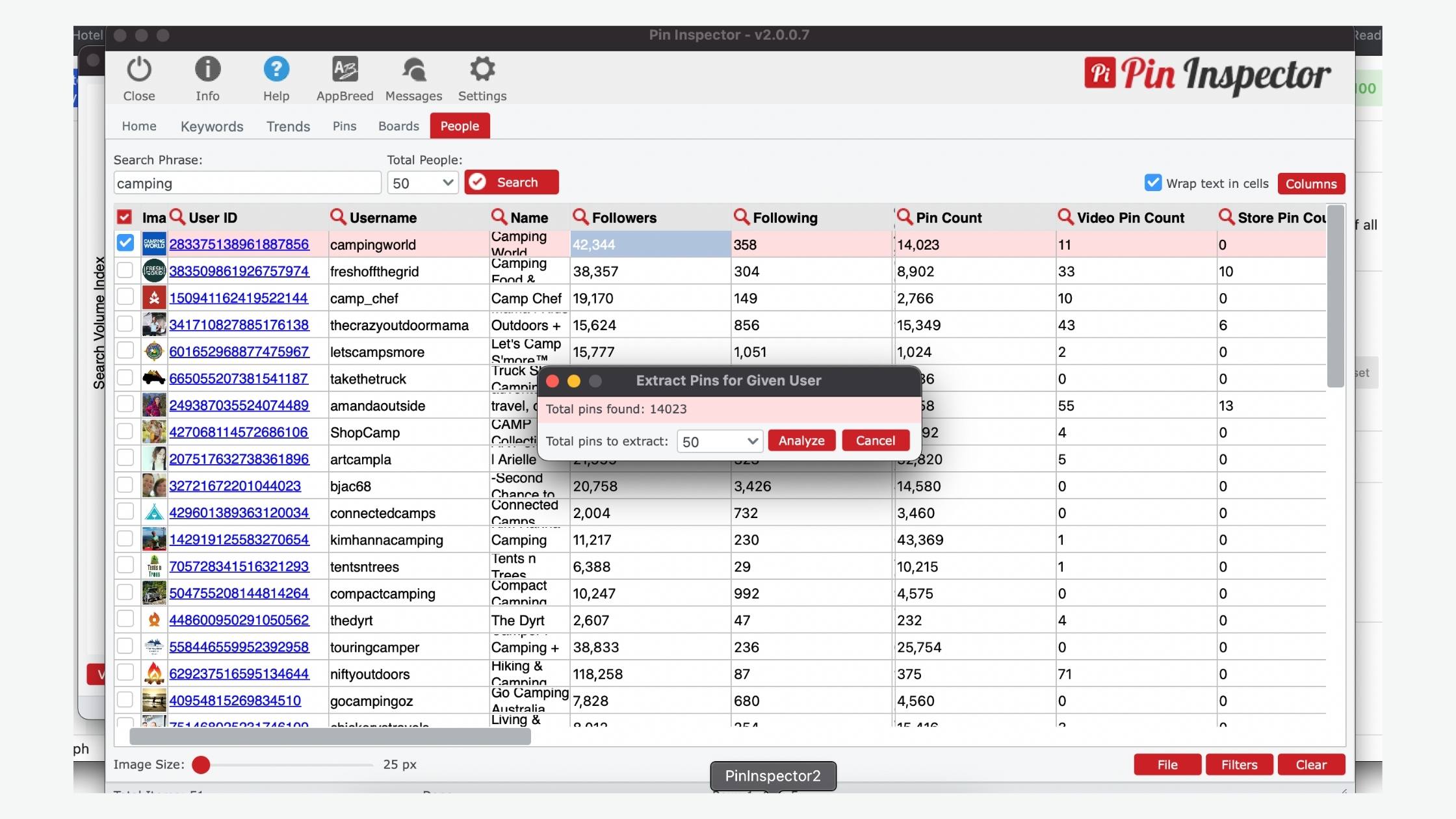Check the bjac68 row checkbox
1456x819 pixels.
pos(125,484)
